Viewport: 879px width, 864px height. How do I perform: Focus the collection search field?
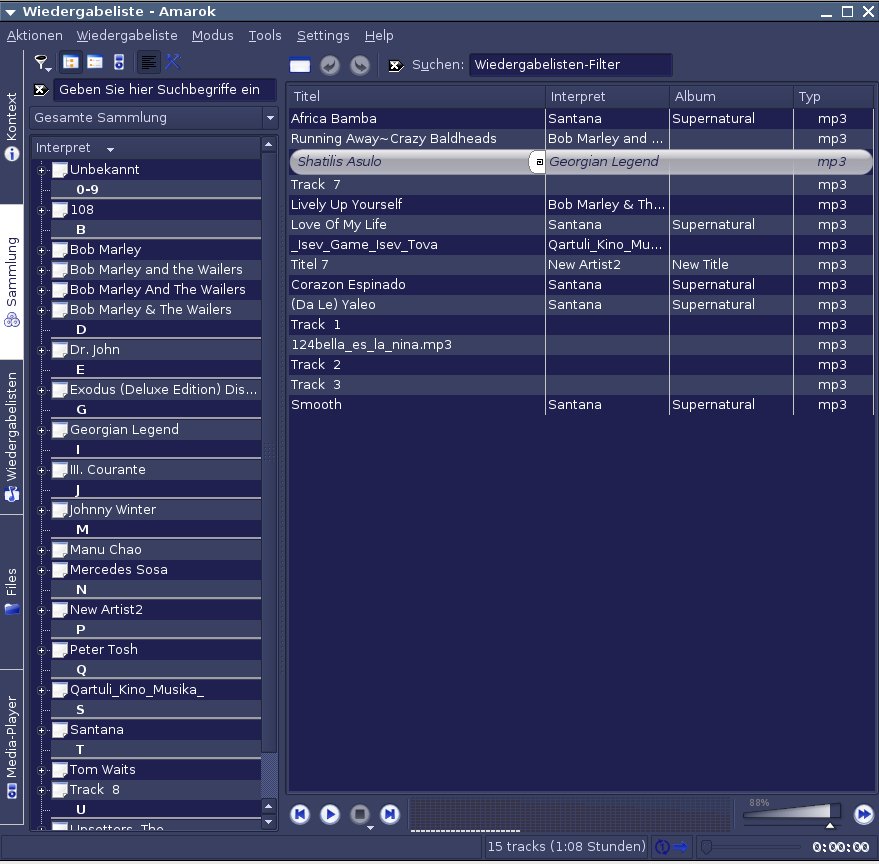click(x=164, y=90)
